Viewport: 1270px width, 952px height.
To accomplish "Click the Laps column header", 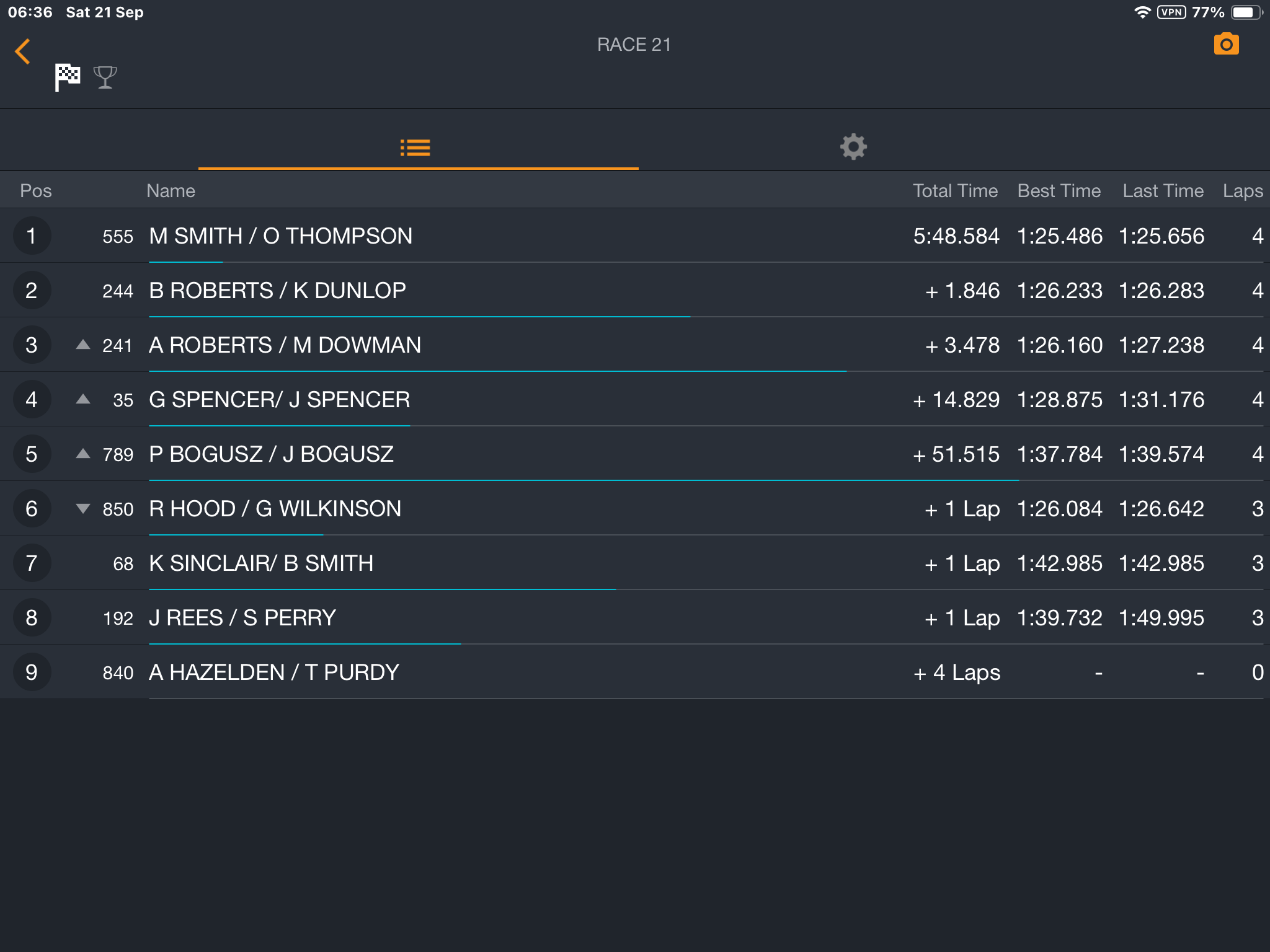I will coord(1243,191).
